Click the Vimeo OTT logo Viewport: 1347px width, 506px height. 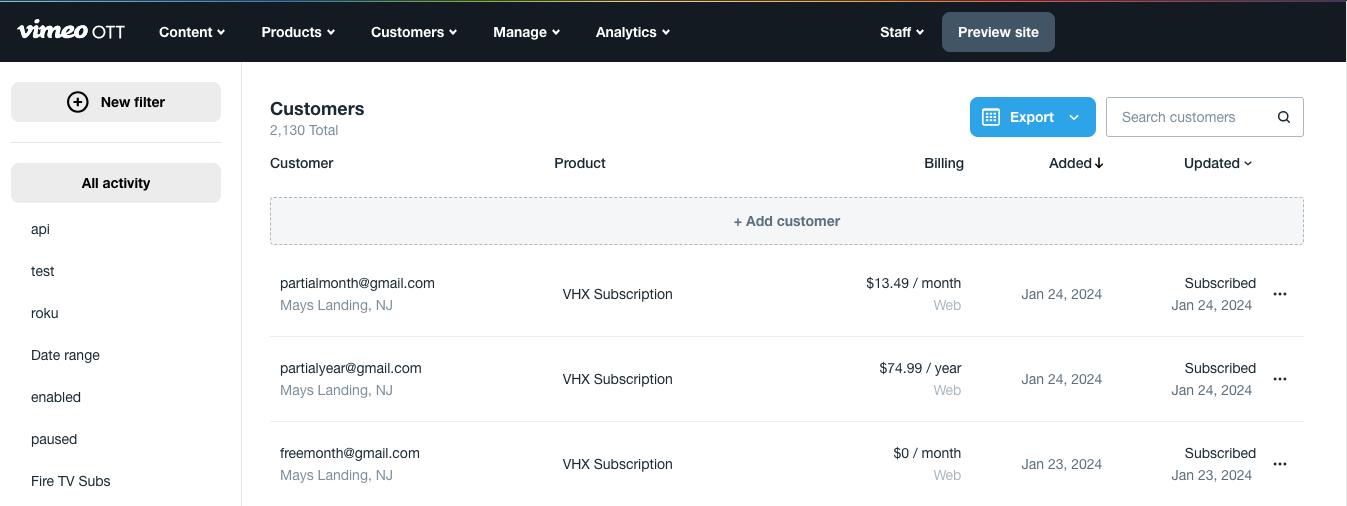click(71, 31)
